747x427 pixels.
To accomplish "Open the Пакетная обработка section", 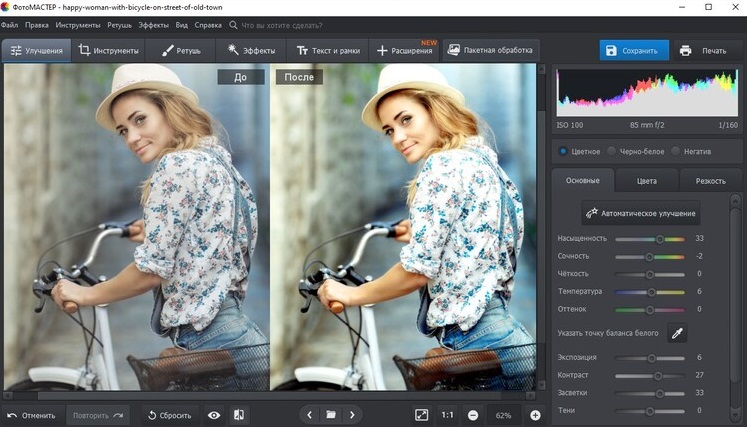I will click(x=490, y=50).
